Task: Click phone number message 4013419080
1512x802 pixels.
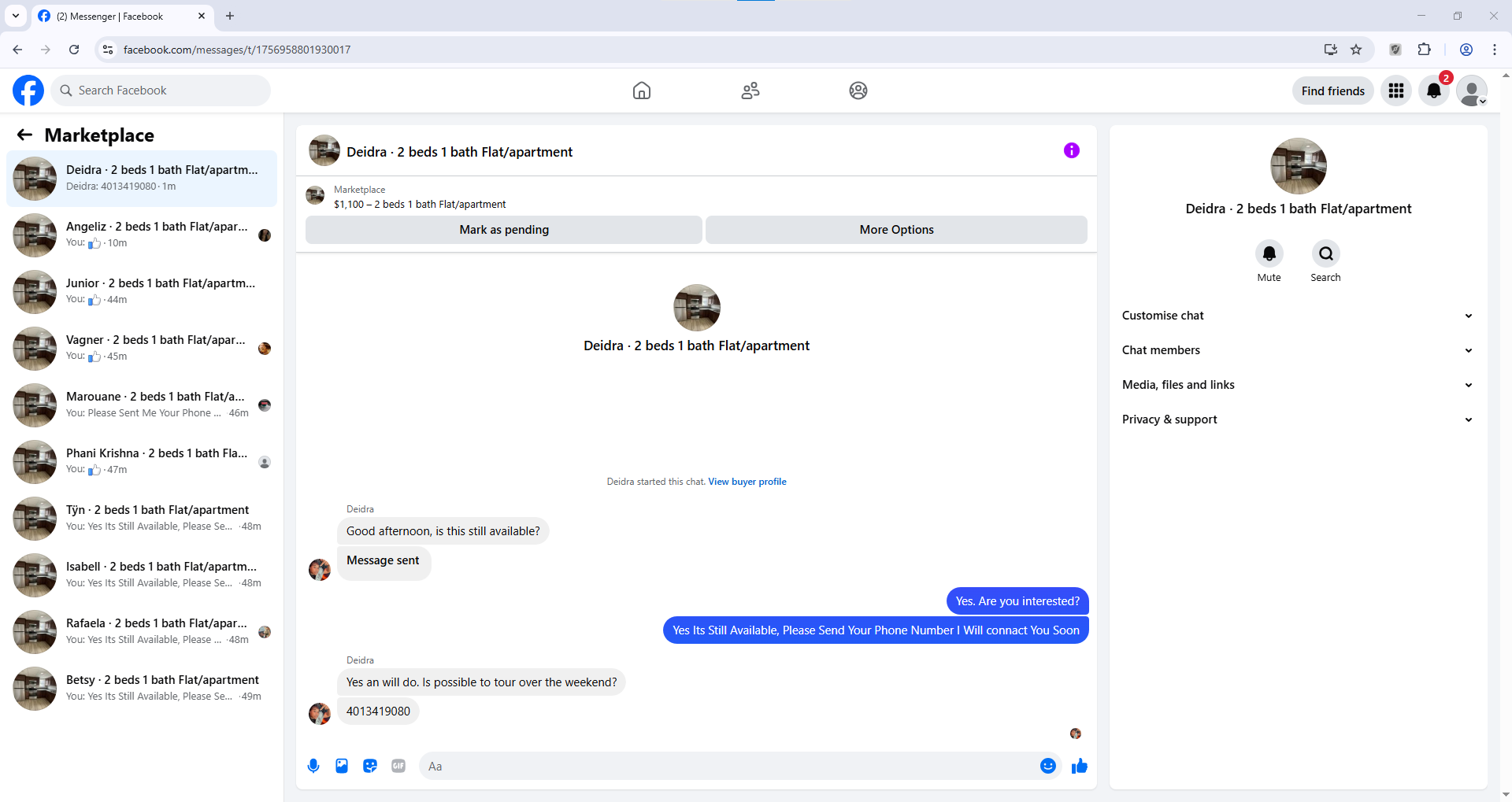Action: click(378, 711)
